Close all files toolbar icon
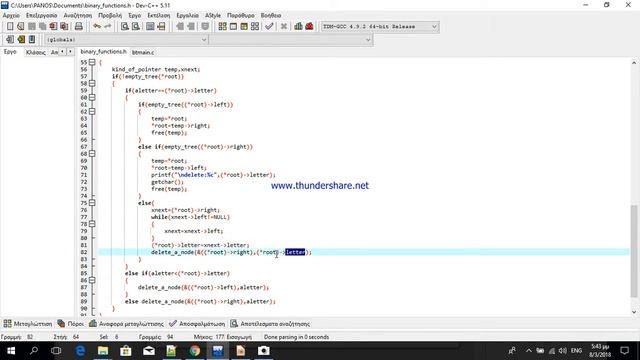640x360 pixels. point(64,27)
